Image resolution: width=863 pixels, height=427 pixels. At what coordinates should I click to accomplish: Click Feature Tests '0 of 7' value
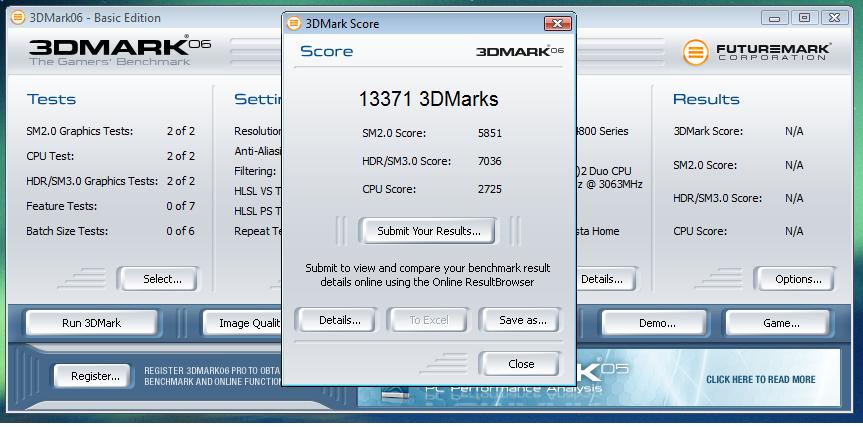click(181, 206)
